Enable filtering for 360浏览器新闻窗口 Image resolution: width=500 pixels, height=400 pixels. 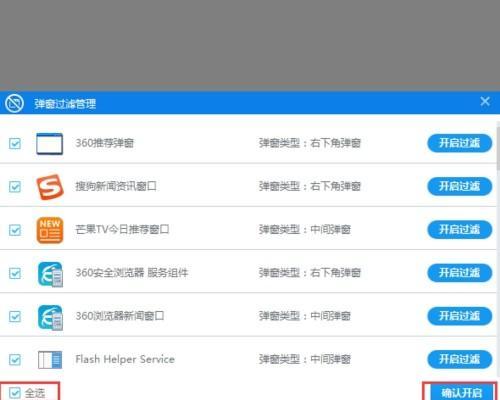[x=460, y=316]
